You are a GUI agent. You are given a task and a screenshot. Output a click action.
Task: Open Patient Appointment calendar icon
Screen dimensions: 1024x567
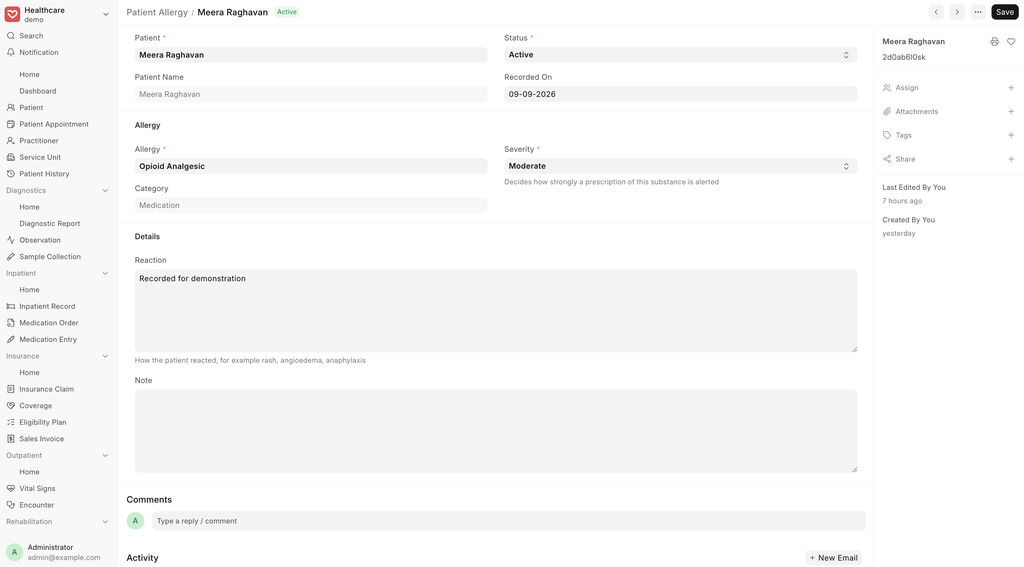pos(10,124)
